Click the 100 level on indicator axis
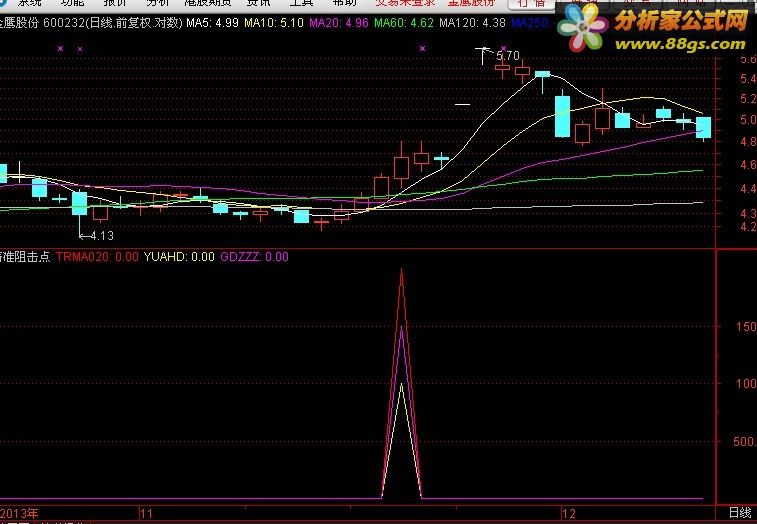 pos(746,383)
